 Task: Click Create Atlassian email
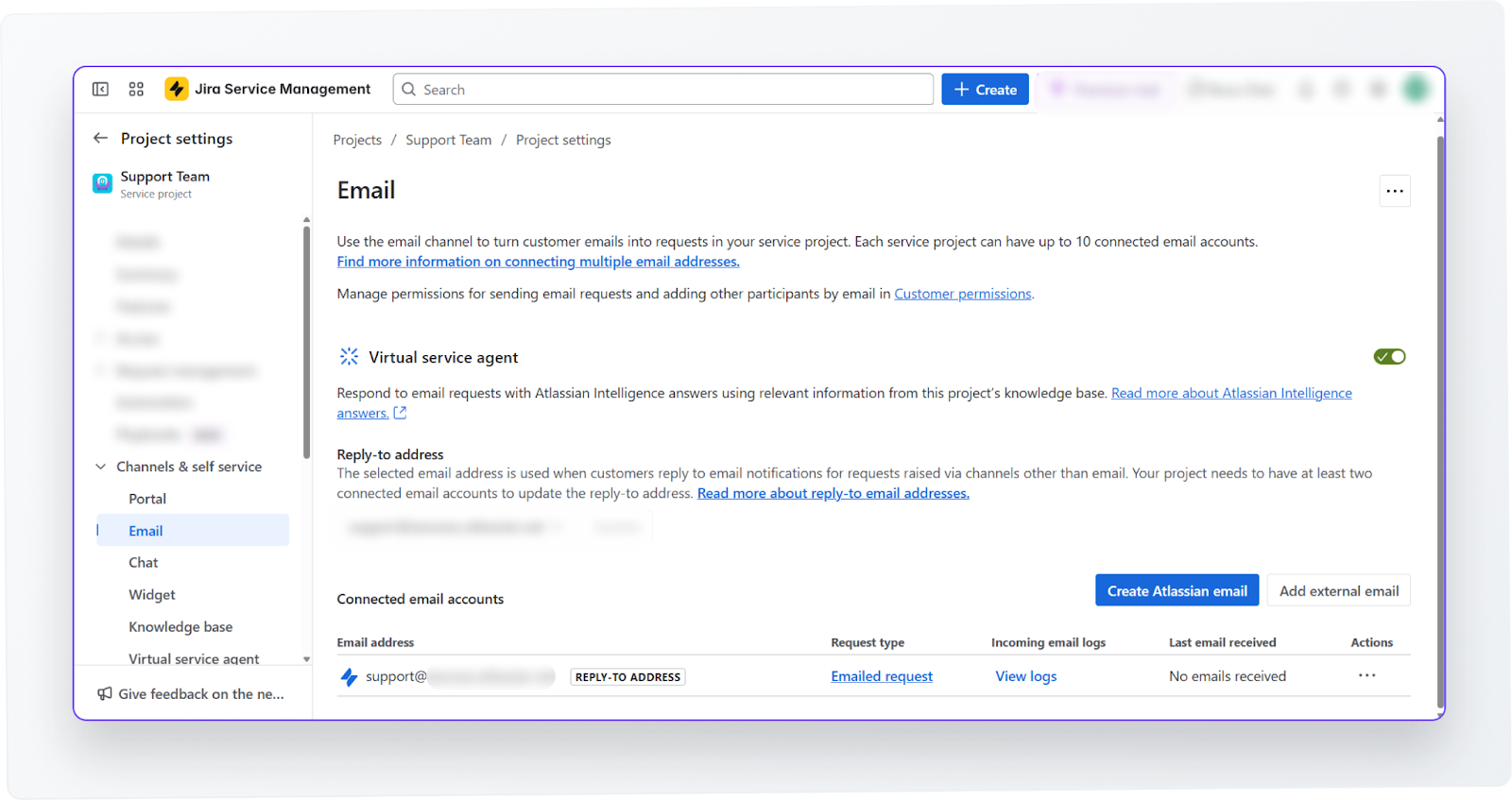(x=1177, y=589)
